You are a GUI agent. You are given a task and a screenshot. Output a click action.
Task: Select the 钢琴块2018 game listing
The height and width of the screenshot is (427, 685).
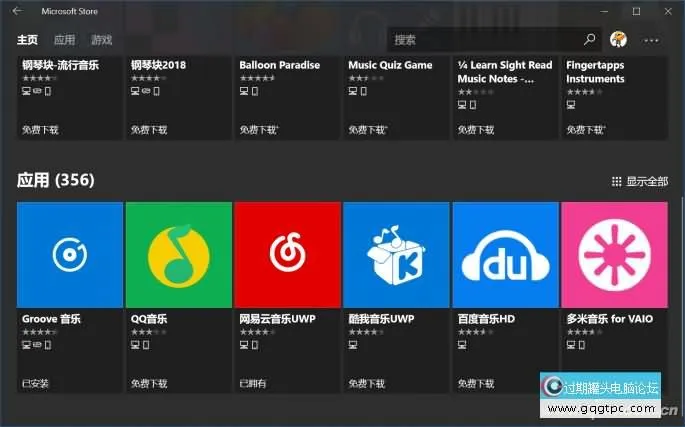click(159, 65)
